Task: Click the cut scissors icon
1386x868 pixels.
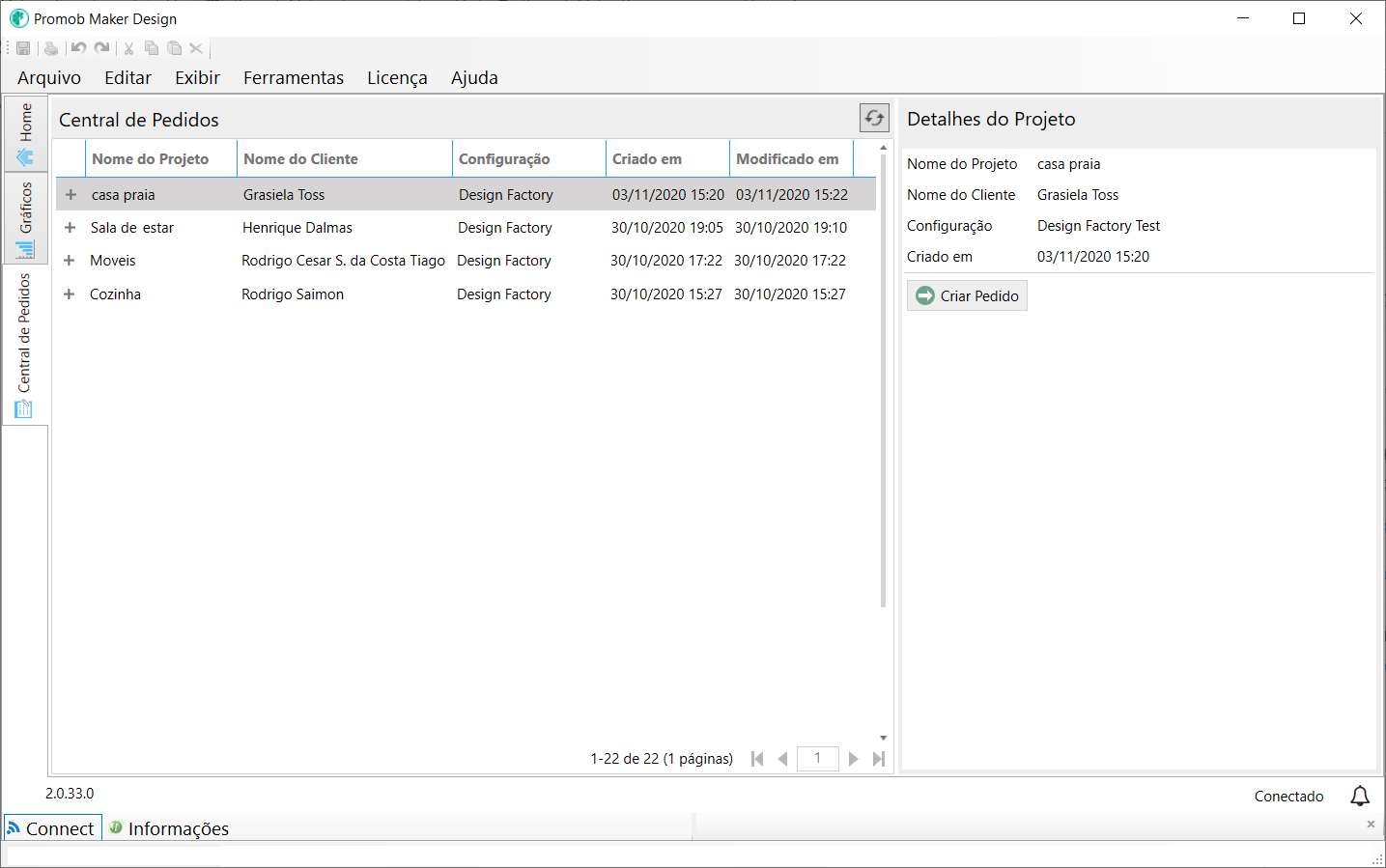Action: (128, 48)
